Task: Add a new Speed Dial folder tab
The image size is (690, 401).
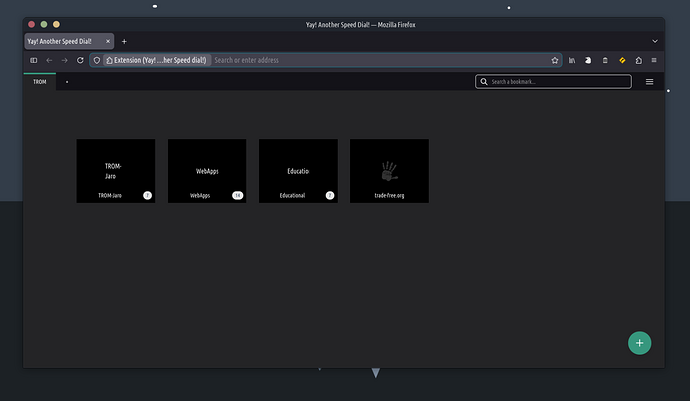Action: (67, 82)
